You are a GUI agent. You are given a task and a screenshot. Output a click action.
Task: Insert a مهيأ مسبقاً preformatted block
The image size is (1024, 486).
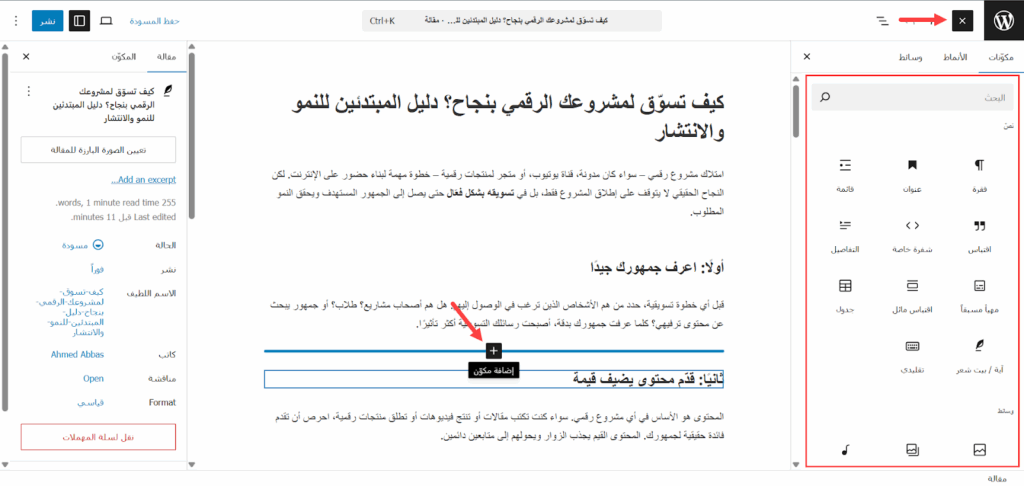pos(979,295)
